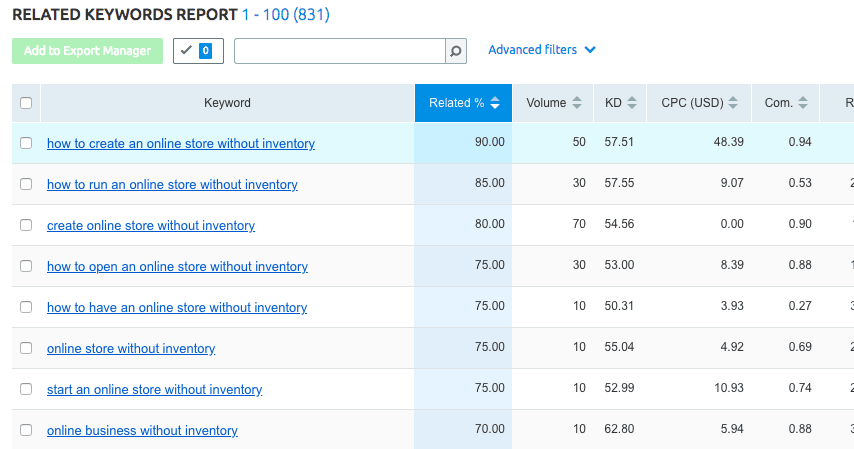
Task: Click the Keyword column header
Action: tap(227, 103)
